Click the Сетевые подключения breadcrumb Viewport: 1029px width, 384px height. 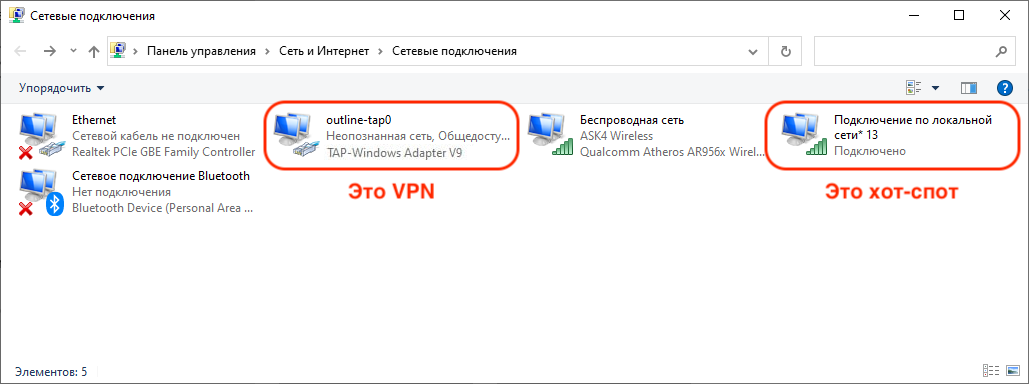coord(454,51)
